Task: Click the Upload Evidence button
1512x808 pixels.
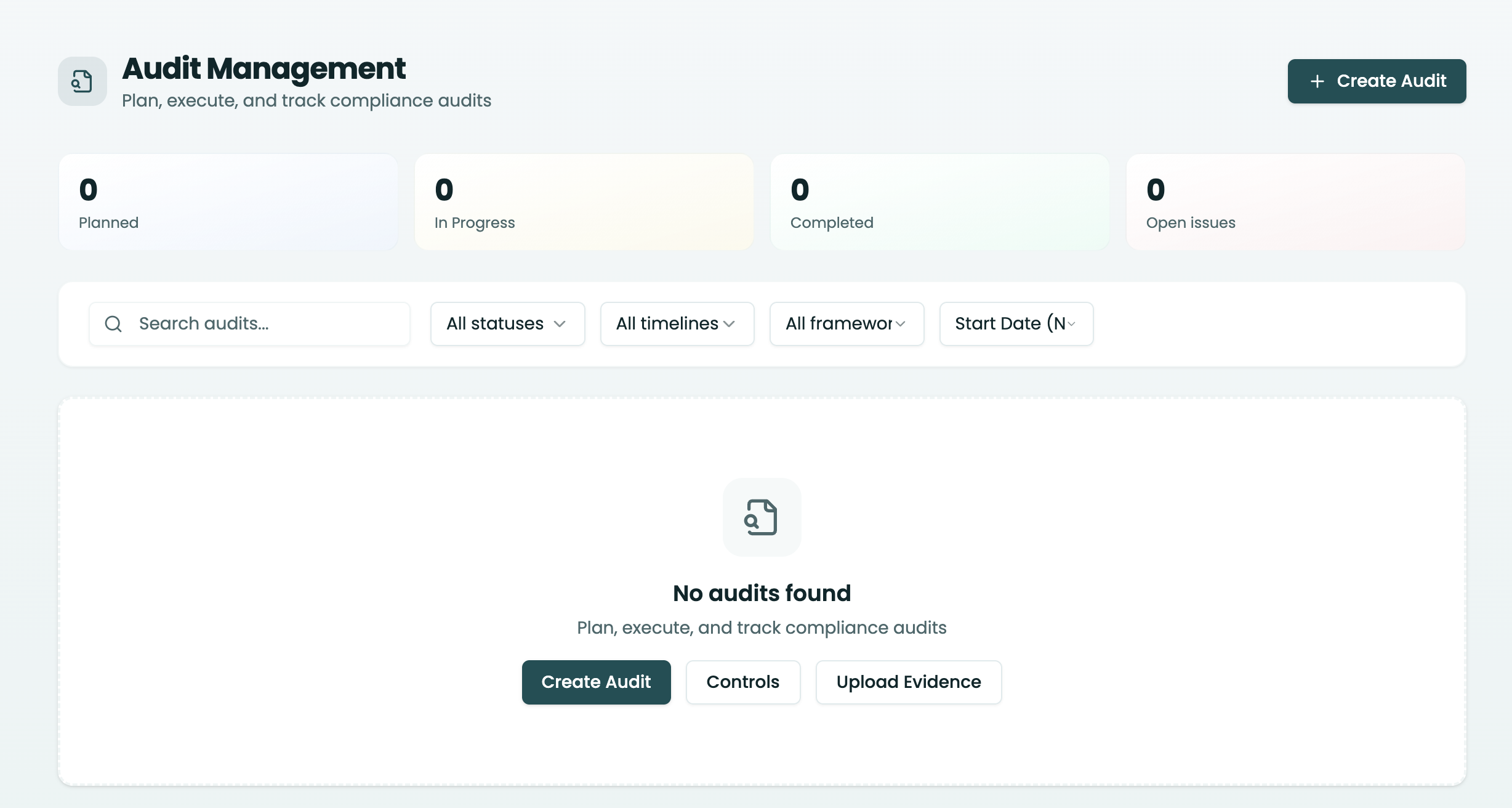Action: [x=909, y=682]
